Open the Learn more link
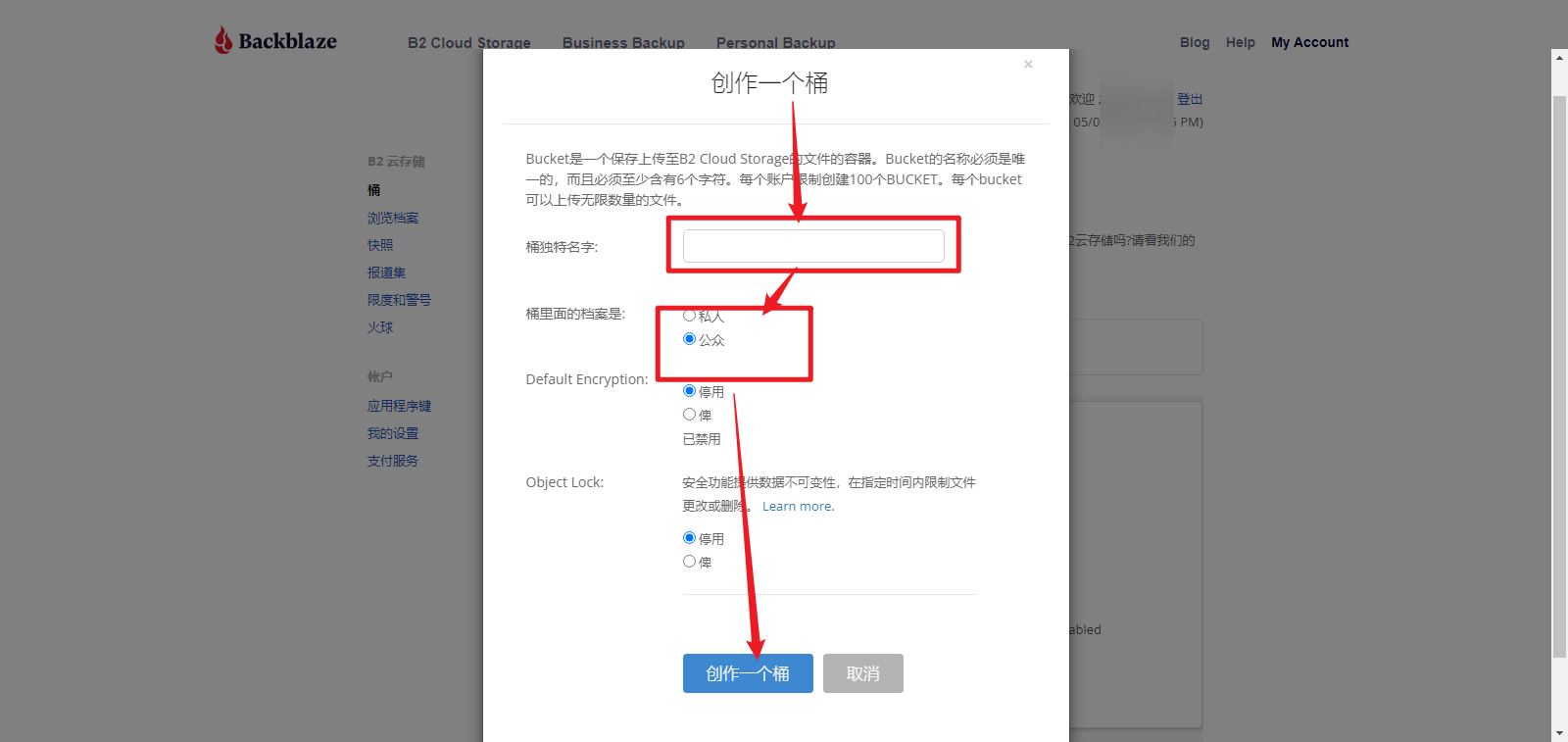The height and width of the screenshot is (742, 1568). click(798, 507)
